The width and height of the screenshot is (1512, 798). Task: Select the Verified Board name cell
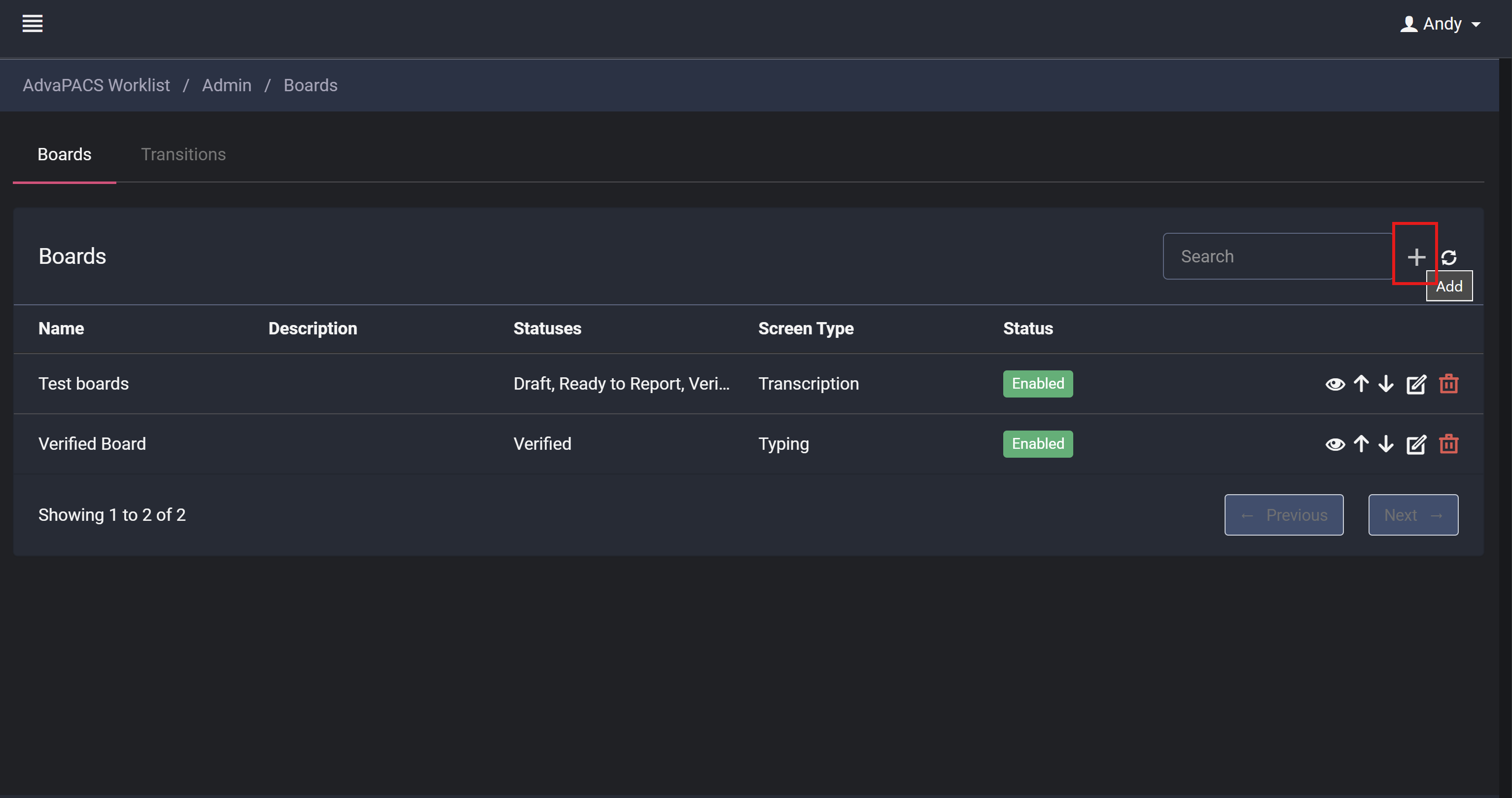pos(92,444)
